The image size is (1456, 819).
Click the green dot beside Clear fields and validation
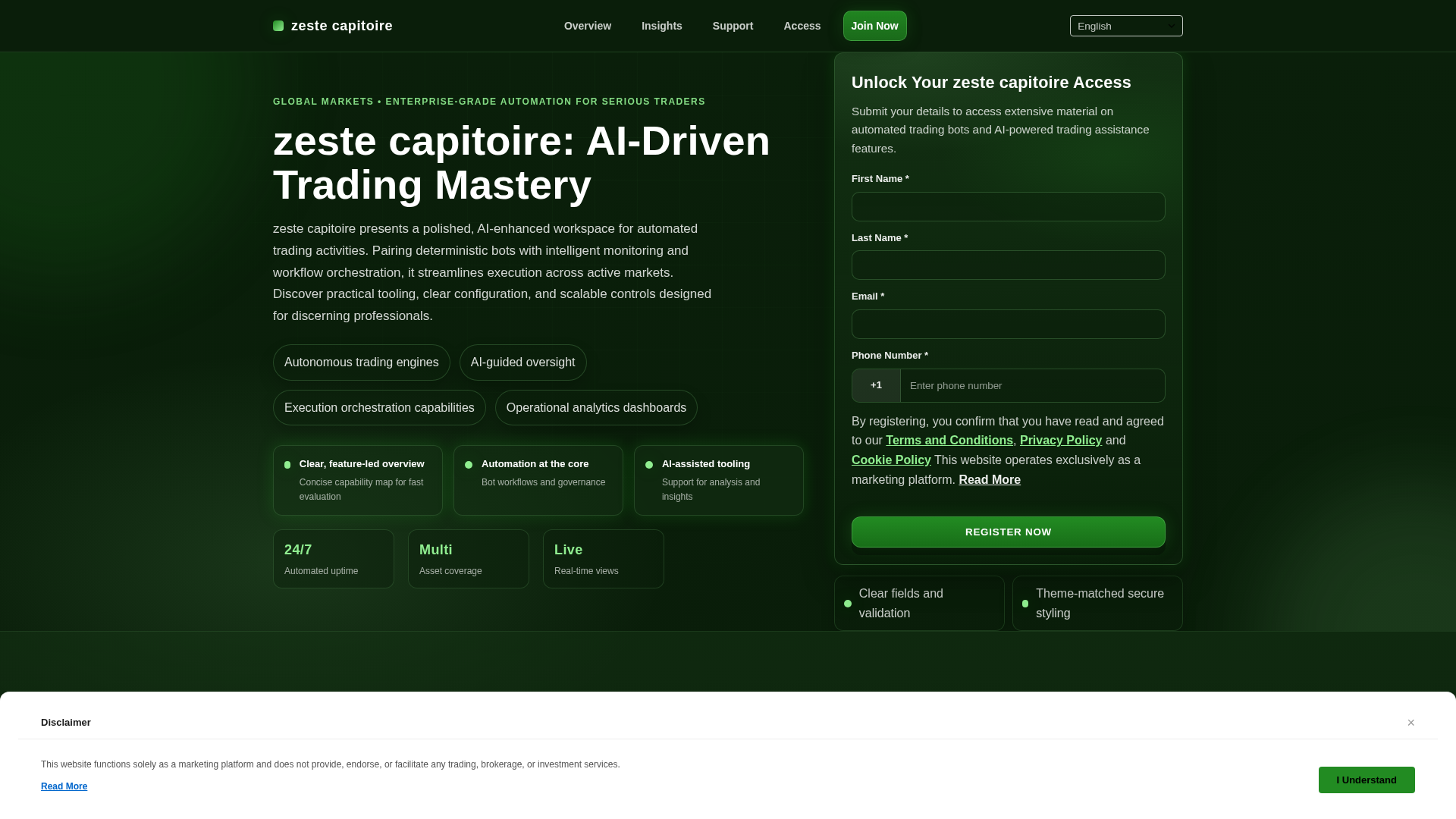click(848, 604)
